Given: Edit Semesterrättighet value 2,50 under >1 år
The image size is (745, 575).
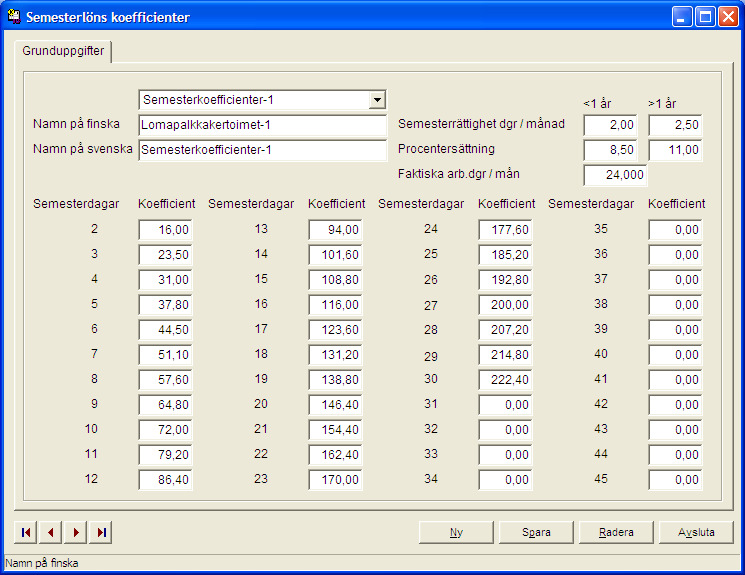Looking at the screenshot, I should 675,125.
